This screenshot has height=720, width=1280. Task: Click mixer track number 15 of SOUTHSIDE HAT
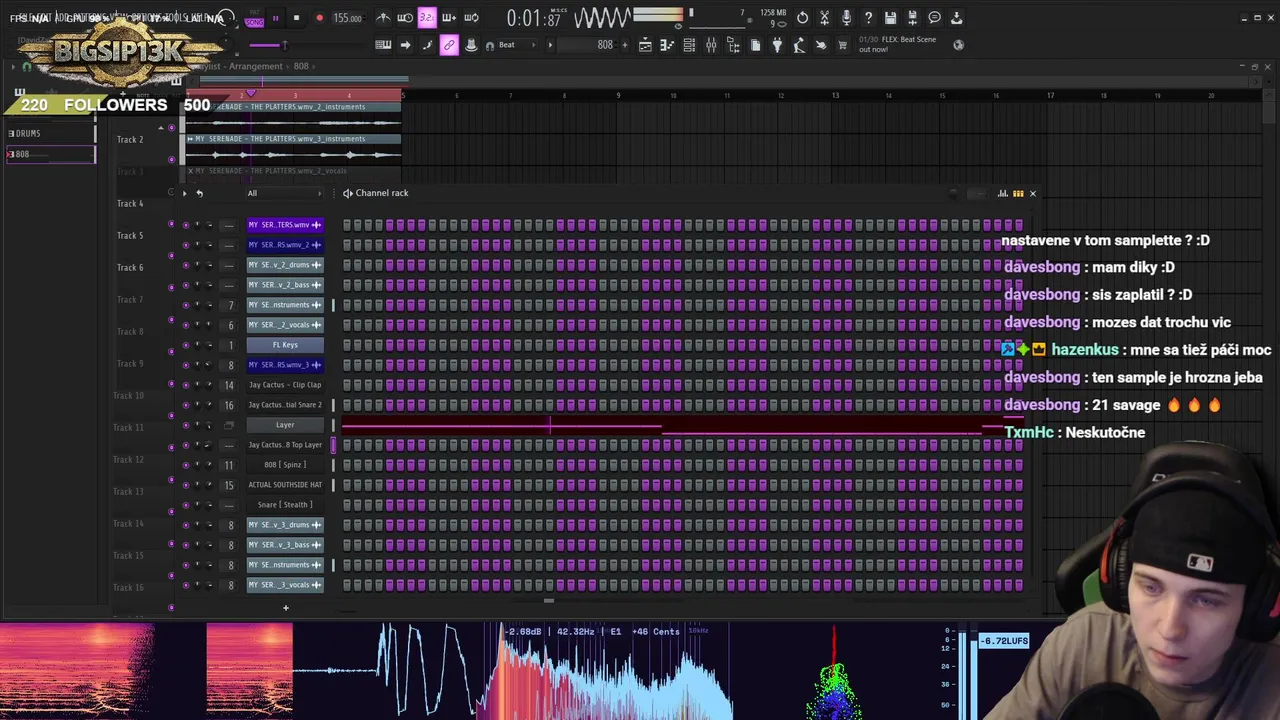coord(229,485)
